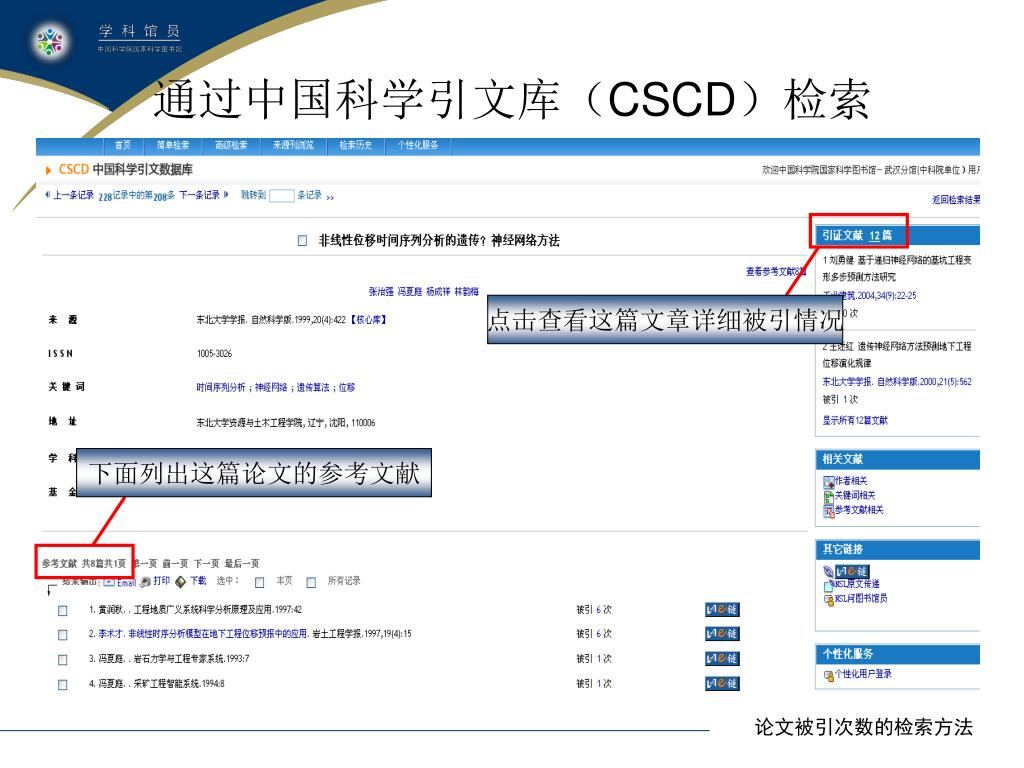Open the 检索历史 nav tab

[355, 145]
